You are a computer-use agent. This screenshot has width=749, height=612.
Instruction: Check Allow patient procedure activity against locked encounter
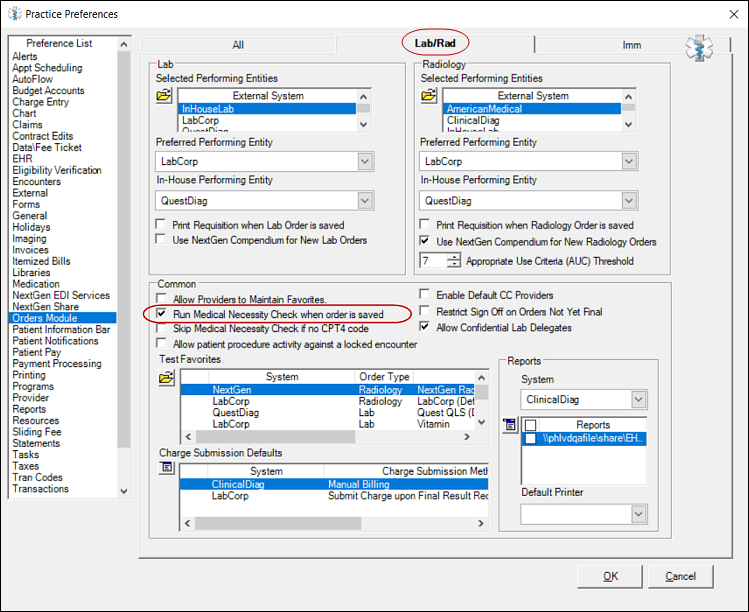pos(161,343)
